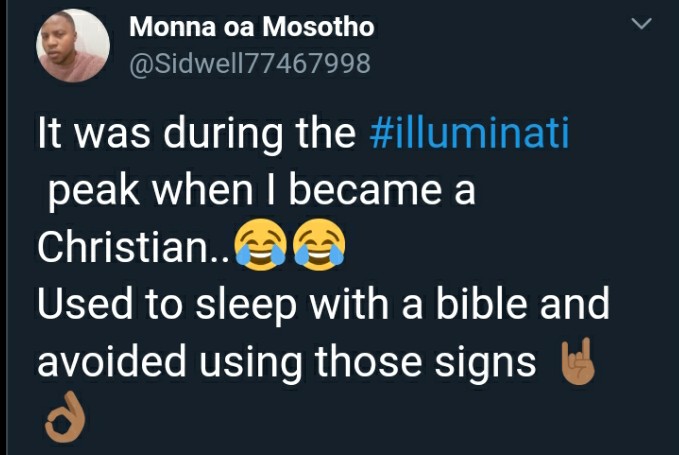The image size is (679, 455).
Task: Click the word "bible" in the tweet
Action: click(x=481, y=303)
